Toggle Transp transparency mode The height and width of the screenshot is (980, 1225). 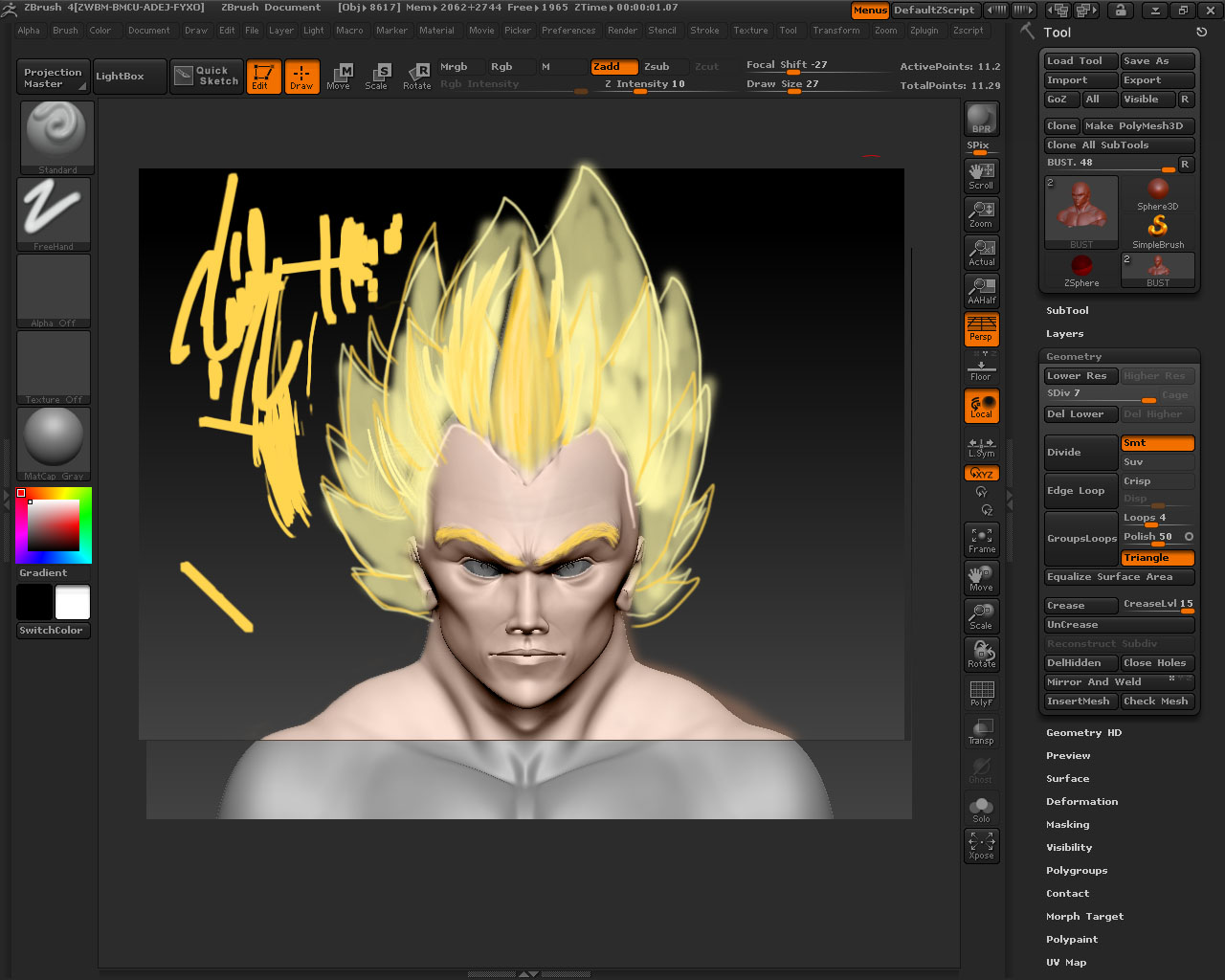click(981, 731)
